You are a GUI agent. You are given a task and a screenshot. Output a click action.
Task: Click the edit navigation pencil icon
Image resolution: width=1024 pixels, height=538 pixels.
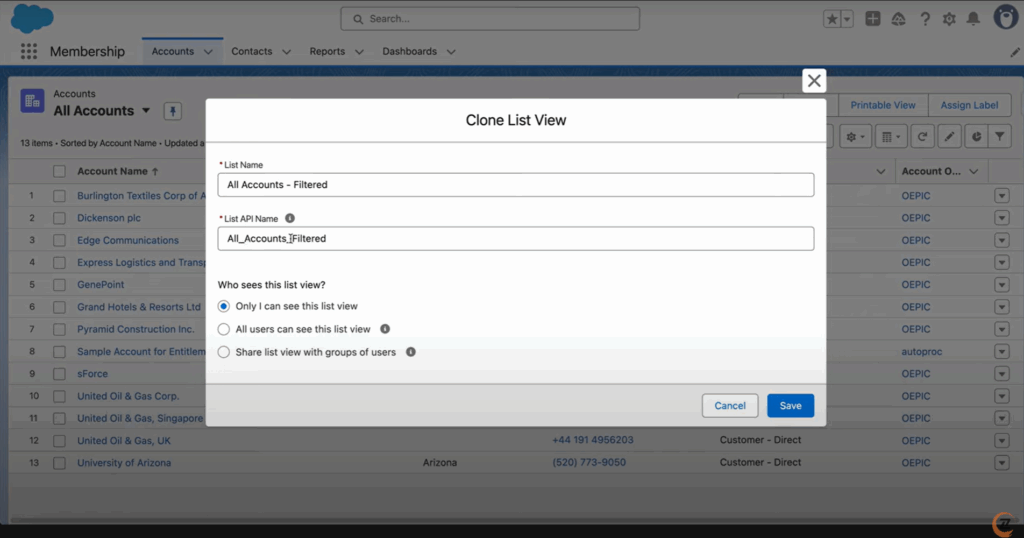(1015, 52)
